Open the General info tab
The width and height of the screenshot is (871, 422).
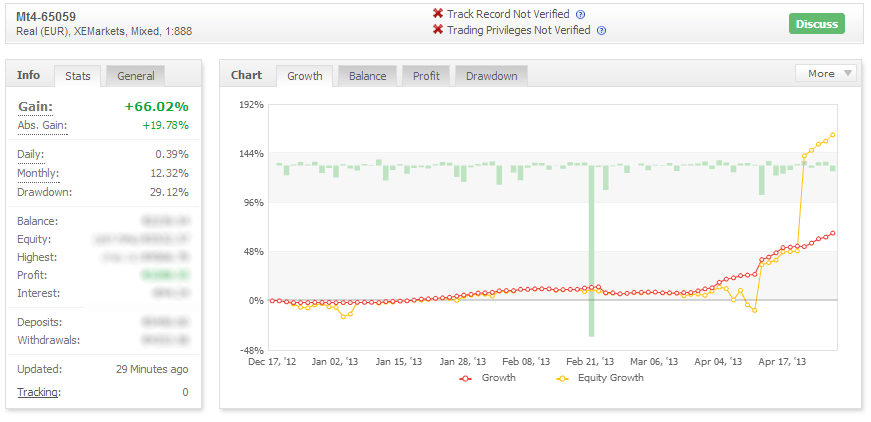click(135, 76)
